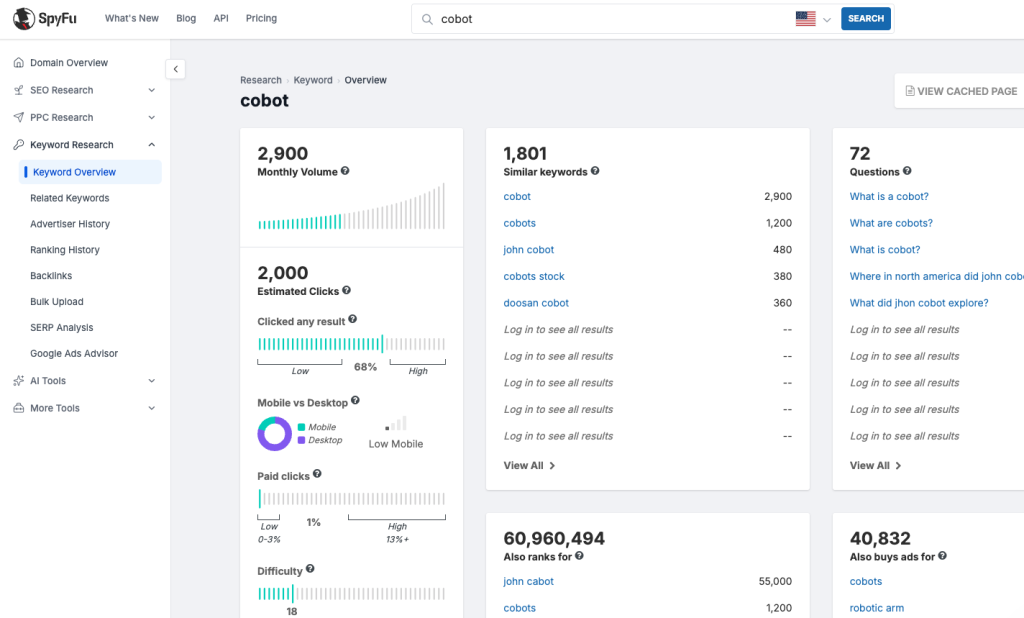The width and height of the screenshot is (1024, 618).
Task: Click the help icon beside Difficulty
Action: (310, 570)
